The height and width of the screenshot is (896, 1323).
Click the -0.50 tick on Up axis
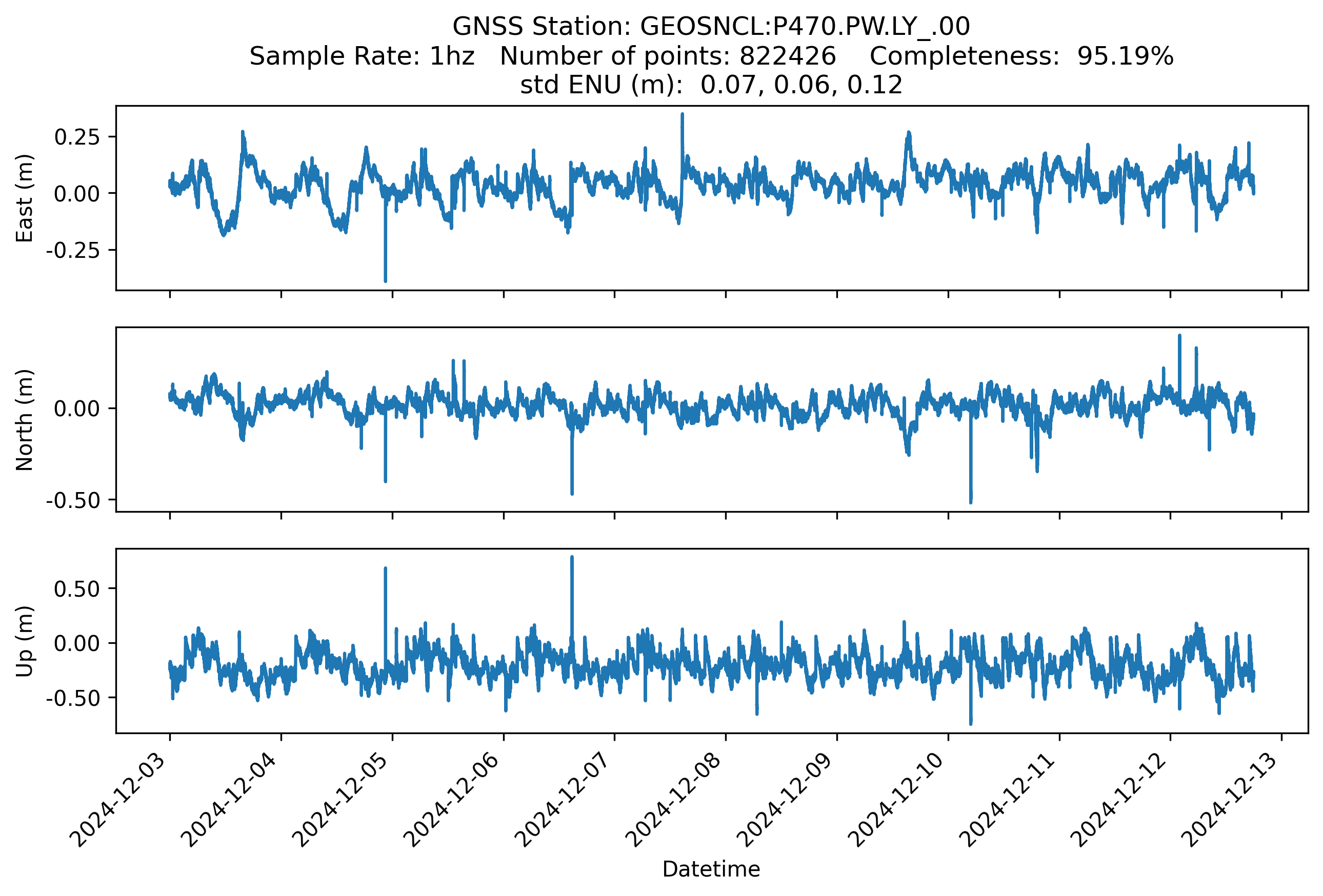tap(73, 698)
